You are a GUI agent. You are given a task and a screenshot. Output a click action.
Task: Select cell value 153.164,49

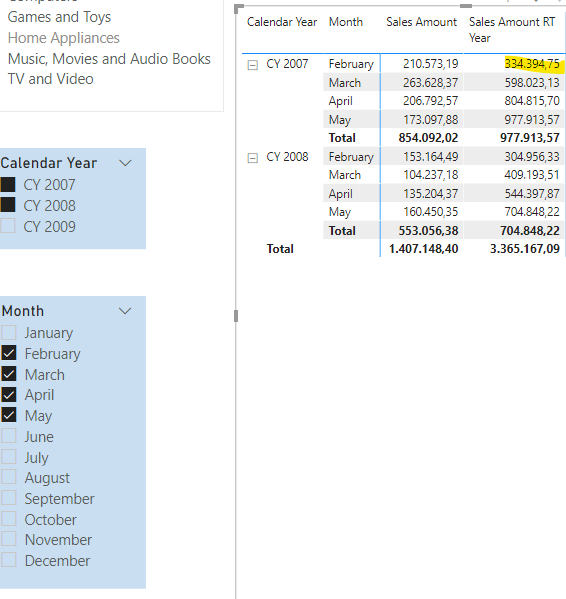[430, 157]
